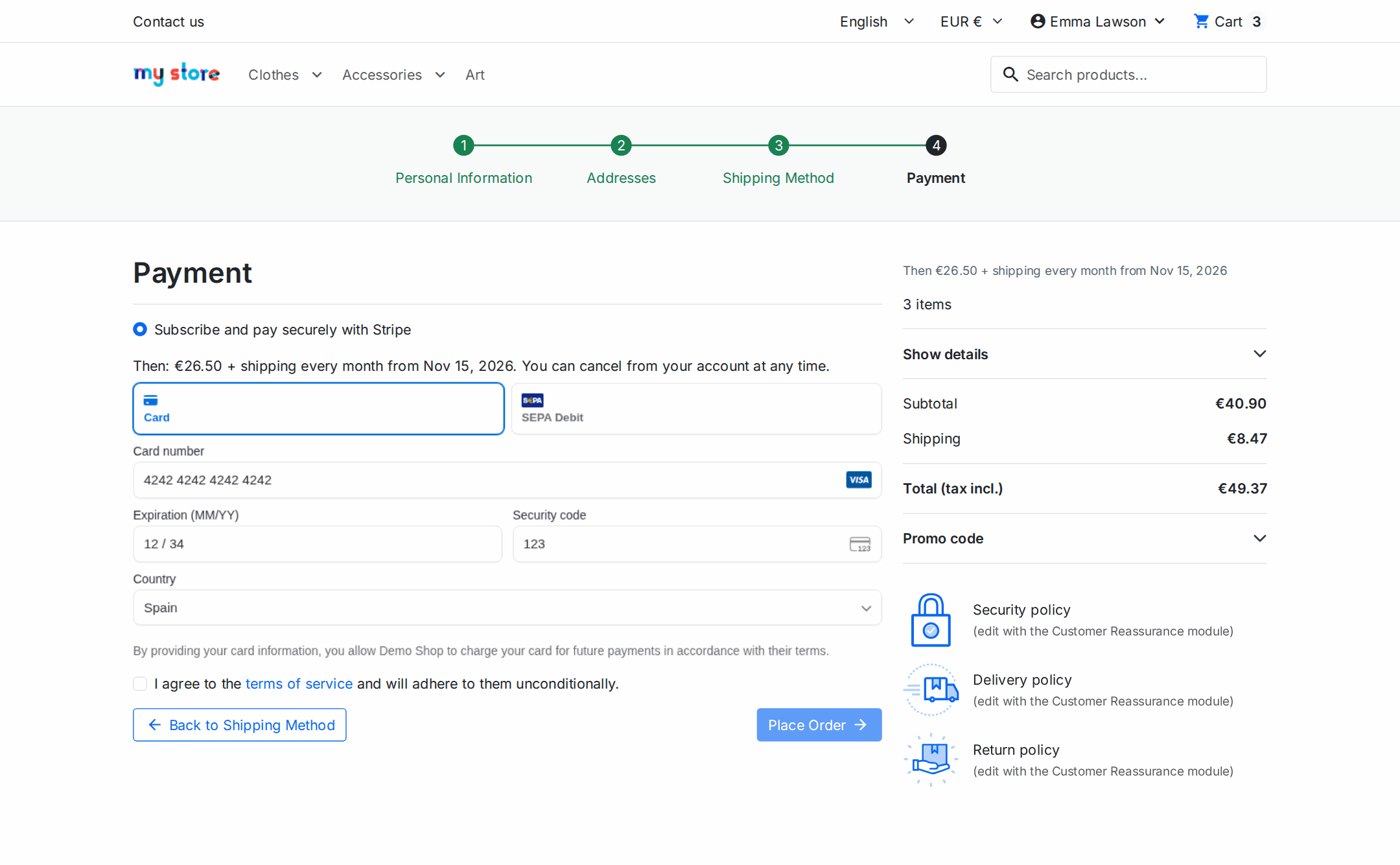Image resolution: width=1400 pixels, height=865 pixels.
Task: Go to step 1 Personal Information circle
Action: point(463,145)
